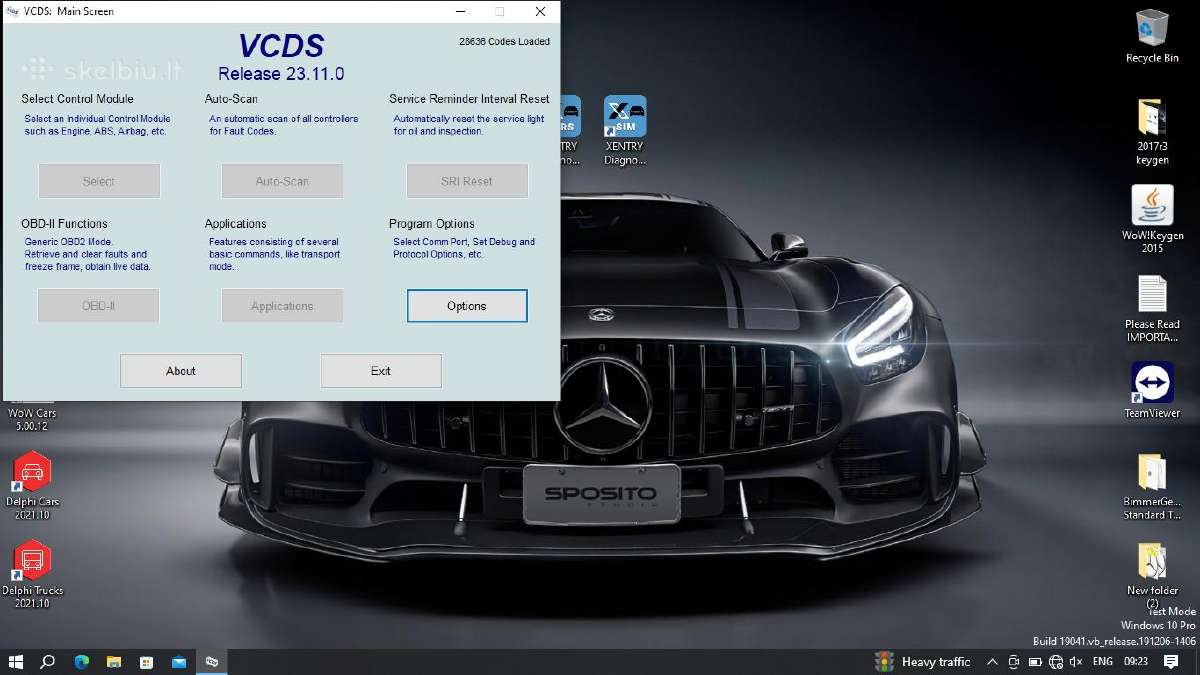Click the 'Program Options' heading
The width and height of the screenshot is (1200, 675).
coord(432,224)
